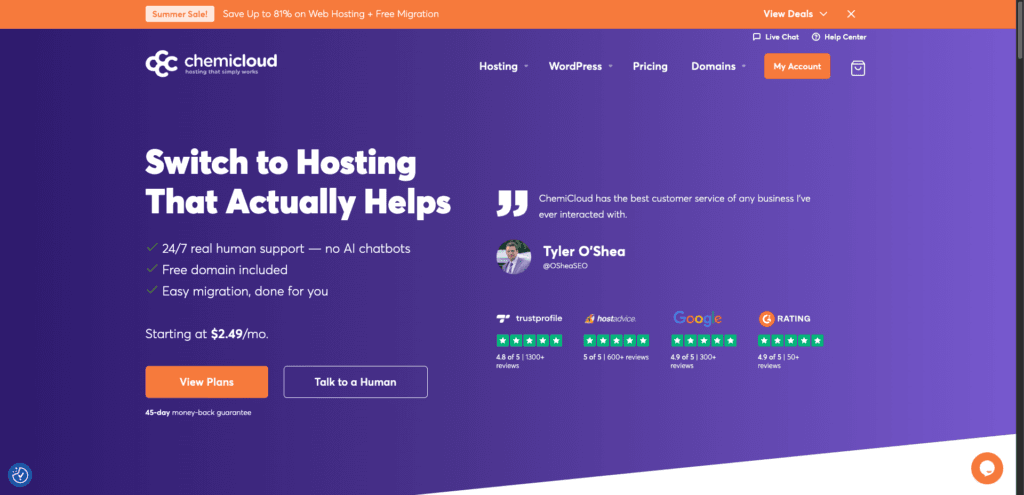This screenshot has width=1024, height=495.
Task: Click the Google five-star rating
Action: point(703,340)
